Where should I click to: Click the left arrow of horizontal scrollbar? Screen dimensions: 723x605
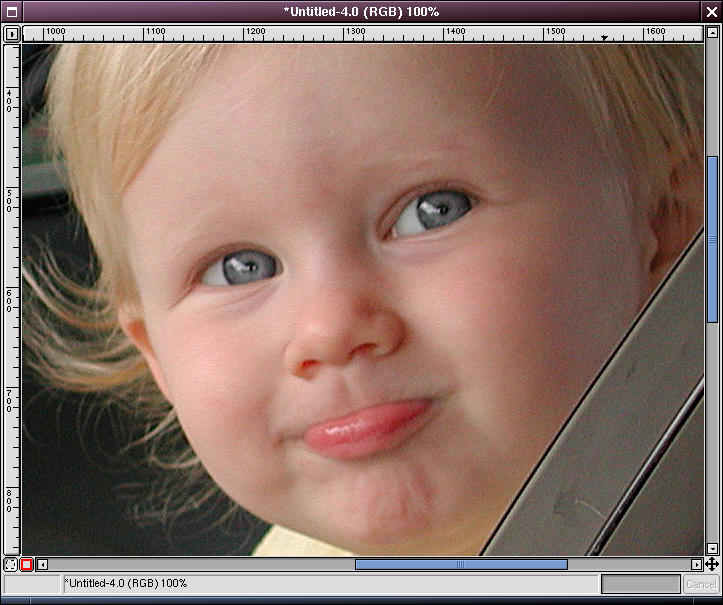pyautogui.click(x=43, y=565)
